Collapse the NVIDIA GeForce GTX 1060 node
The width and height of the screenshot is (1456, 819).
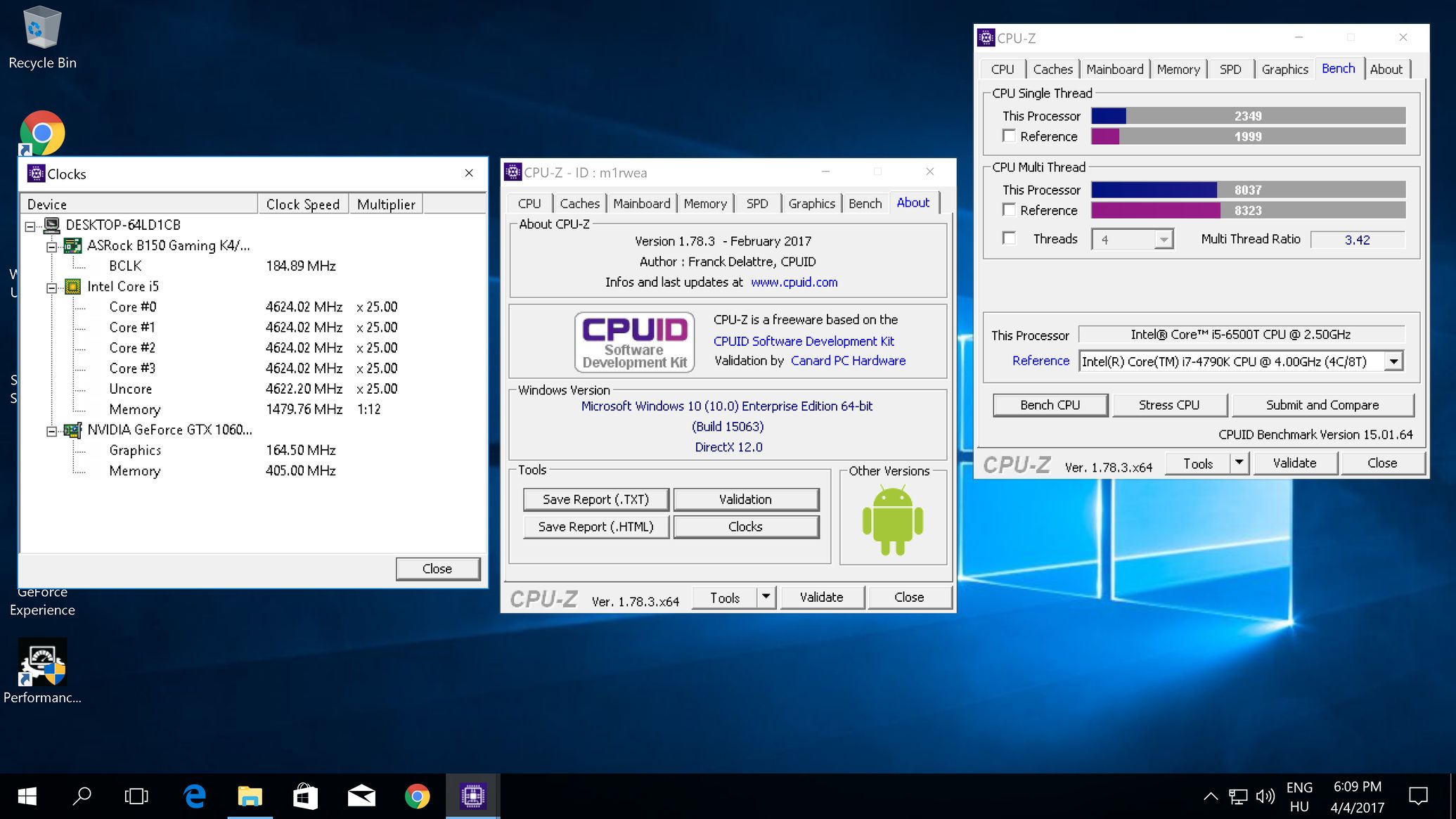51,431
